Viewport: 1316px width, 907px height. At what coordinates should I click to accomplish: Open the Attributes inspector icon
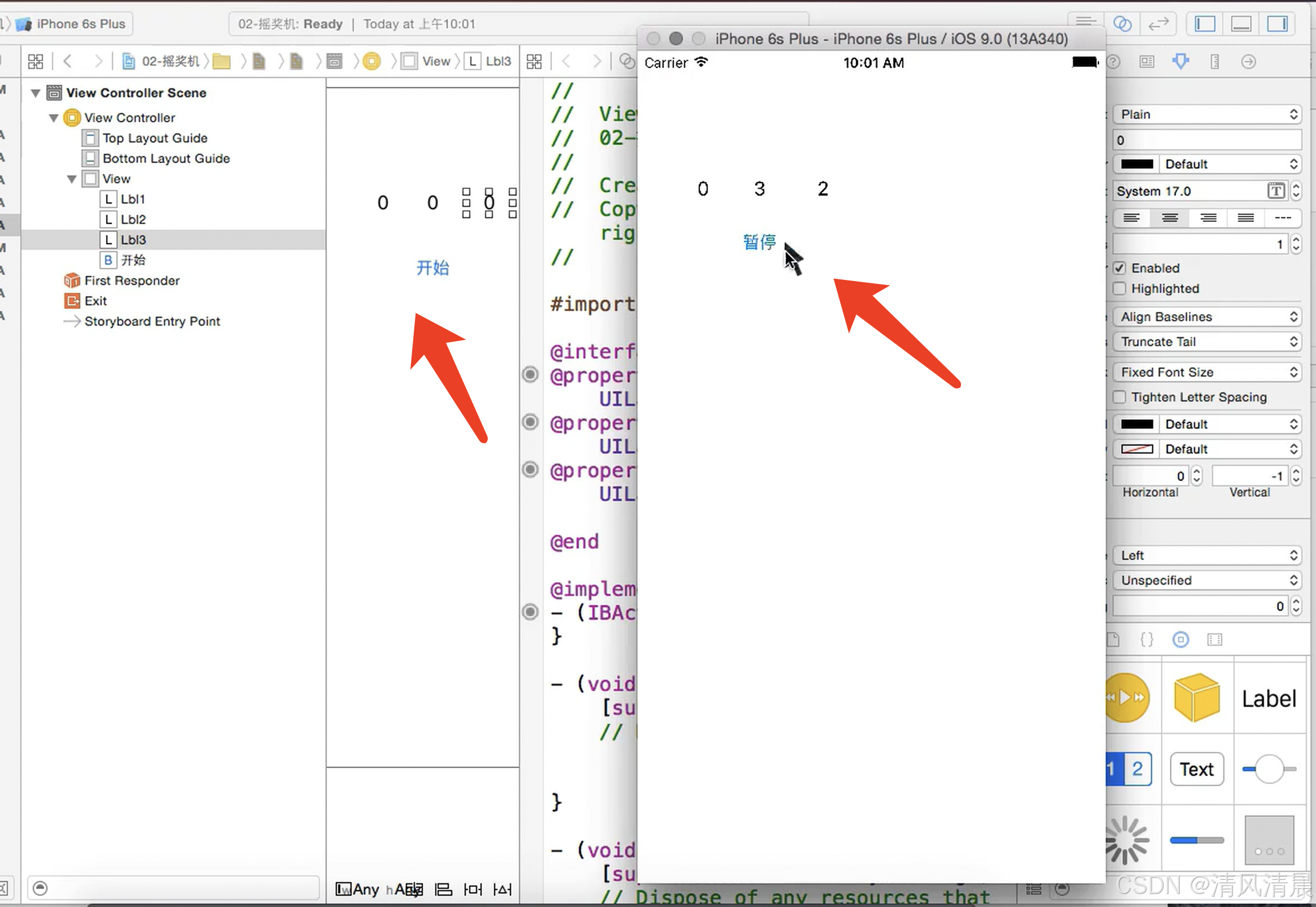point(1180,62)
